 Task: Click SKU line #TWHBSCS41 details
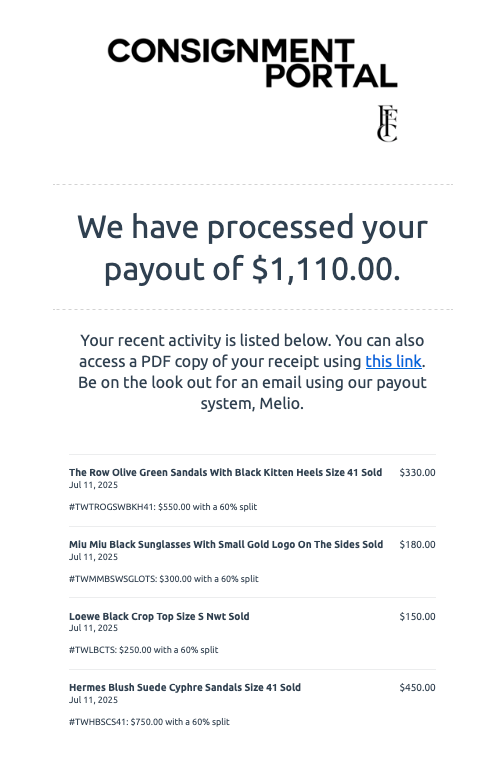[149, 722]
